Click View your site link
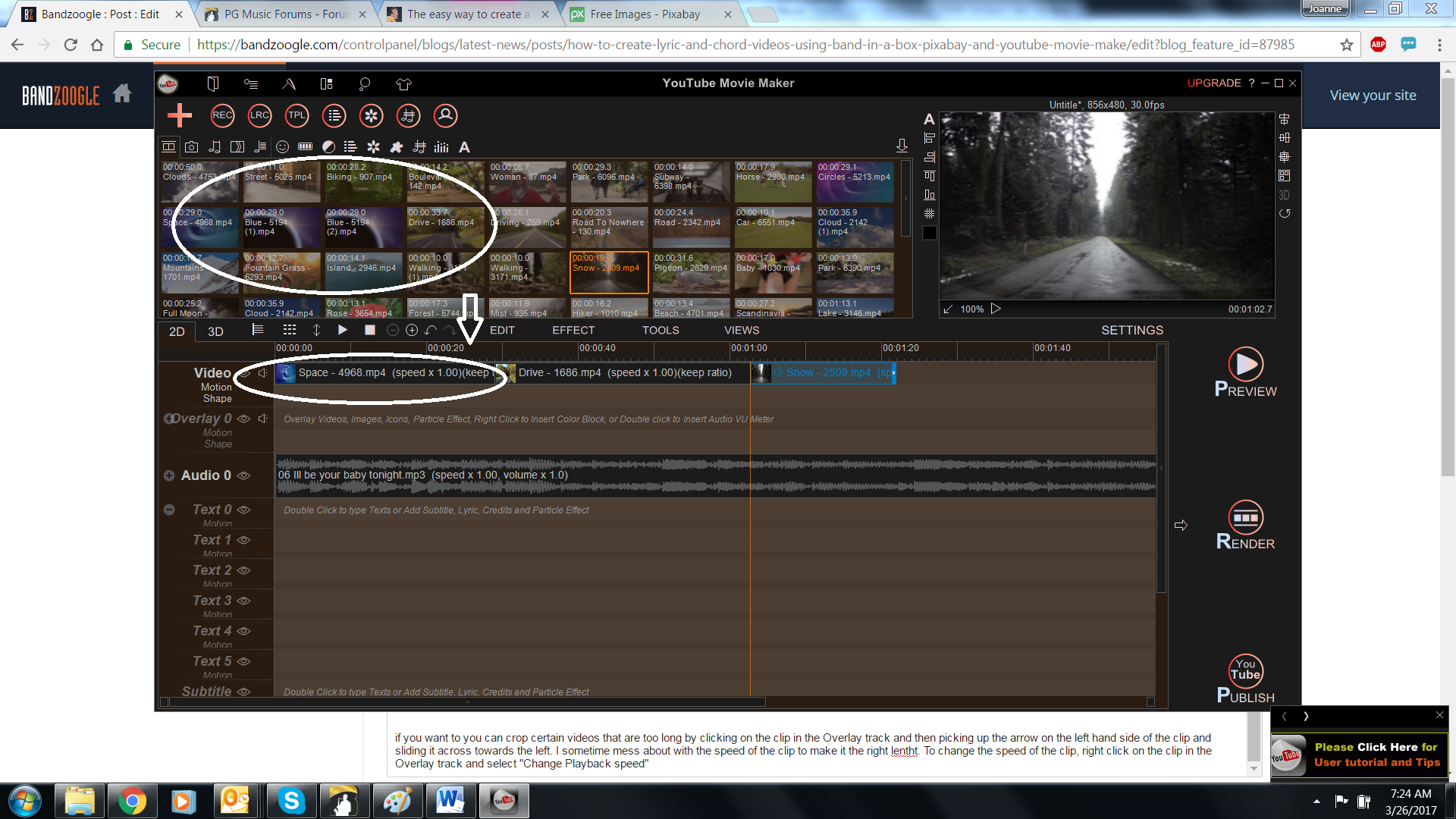The height and width of the screenshot is (819, 1456). pos(1373,95)
